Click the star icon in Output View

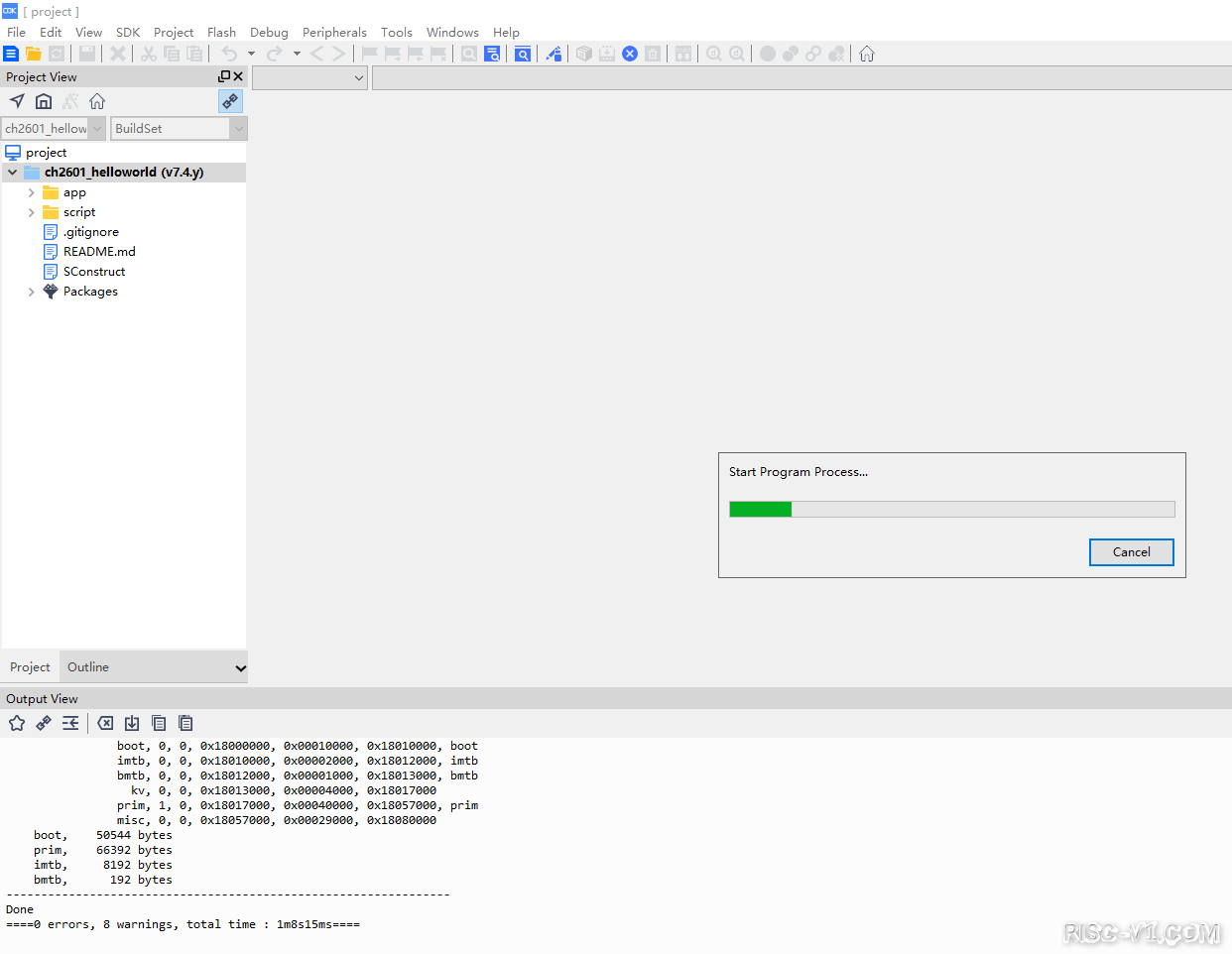[x=17, y=723]
